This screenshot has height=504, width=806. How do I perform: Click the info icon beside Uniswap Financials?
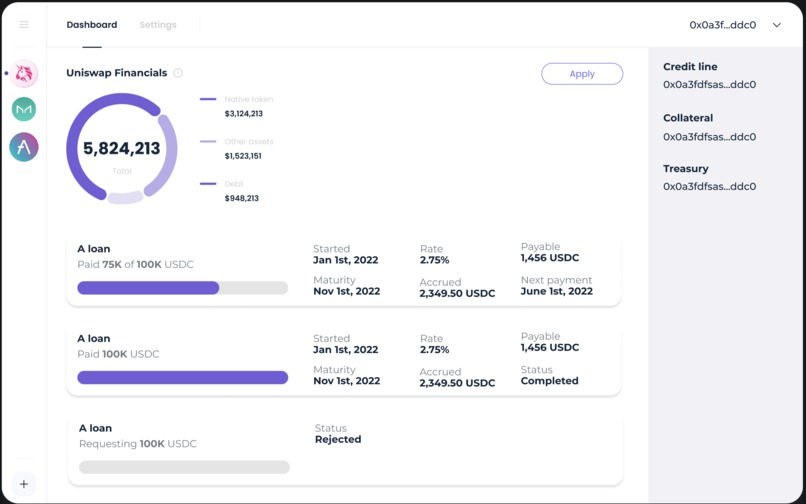178,73
